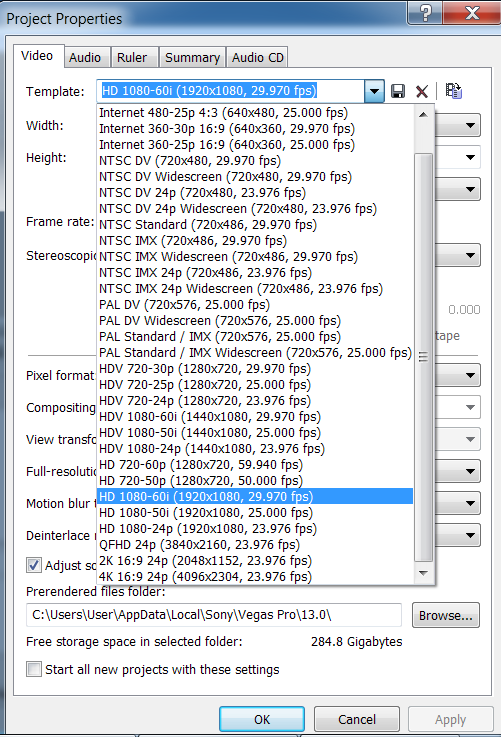Image resolution: width=501 pixels, height=737 pixels.
Task: Save the current template with disk icon
Action: (x=398, y=91)
